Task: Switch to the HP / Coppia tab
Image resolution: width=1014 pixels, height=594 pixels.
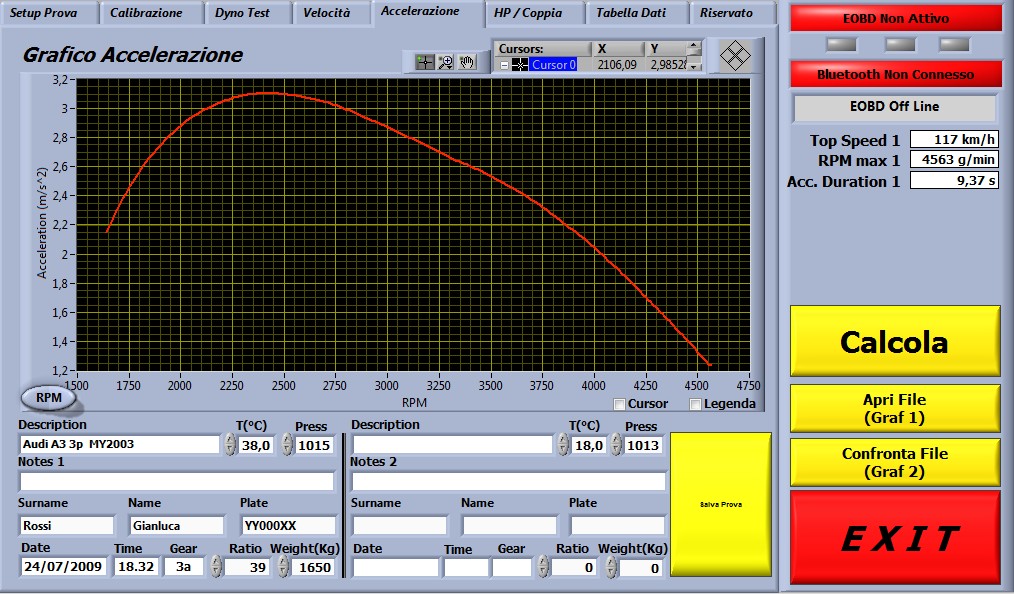Action: [528, 13]
